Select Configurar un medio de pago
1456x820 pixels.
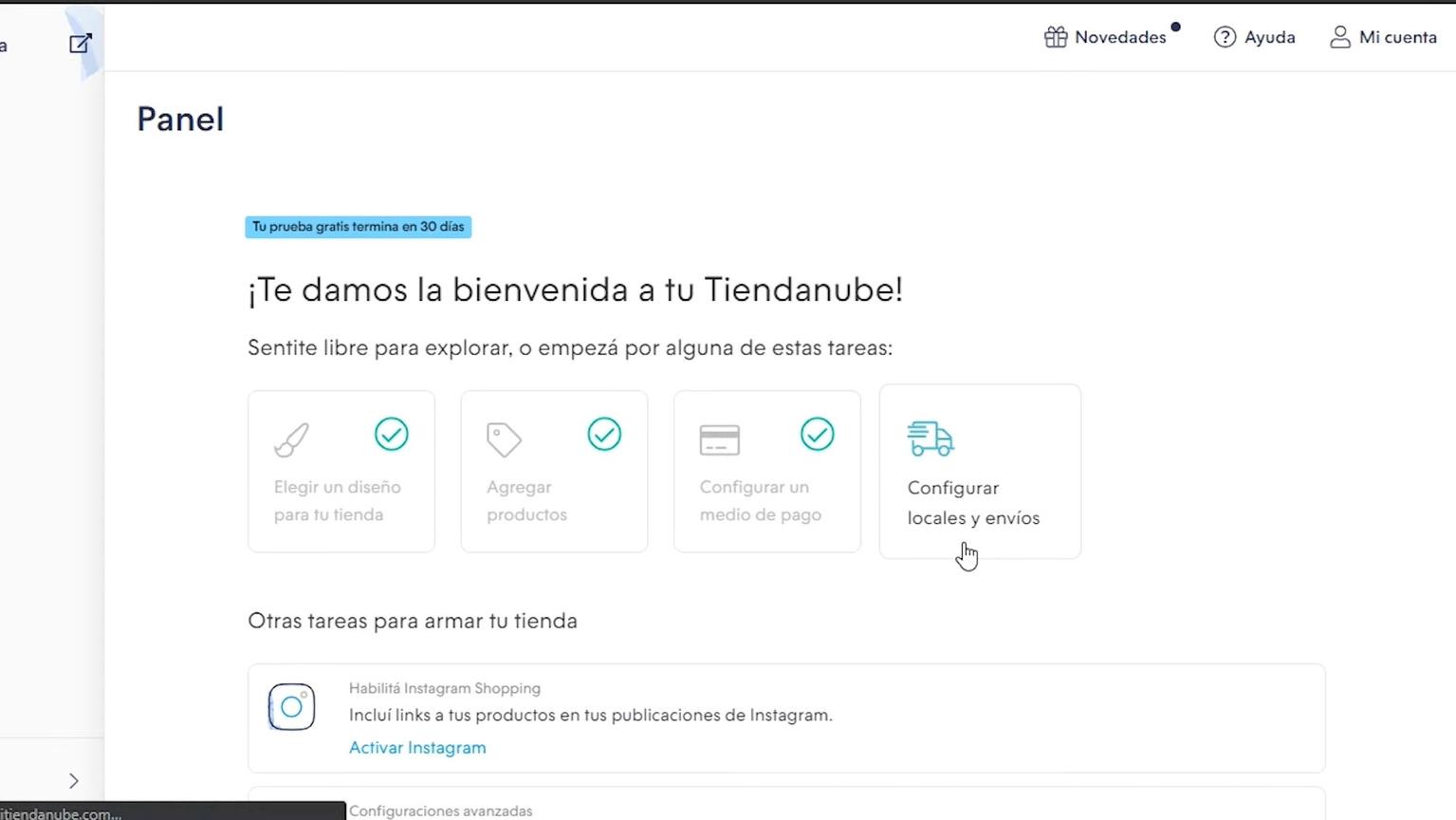[x=767, y=472]
